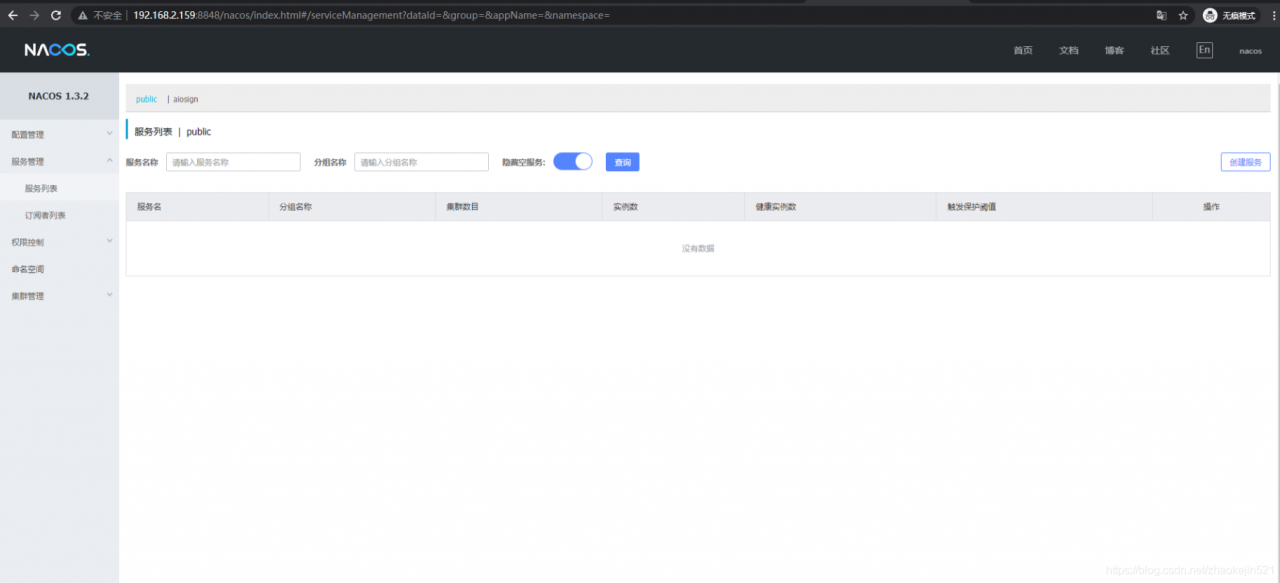This screenshot has width=1280, height=583.
Task: Click the NACOS logo
Action: pos(57,50)
